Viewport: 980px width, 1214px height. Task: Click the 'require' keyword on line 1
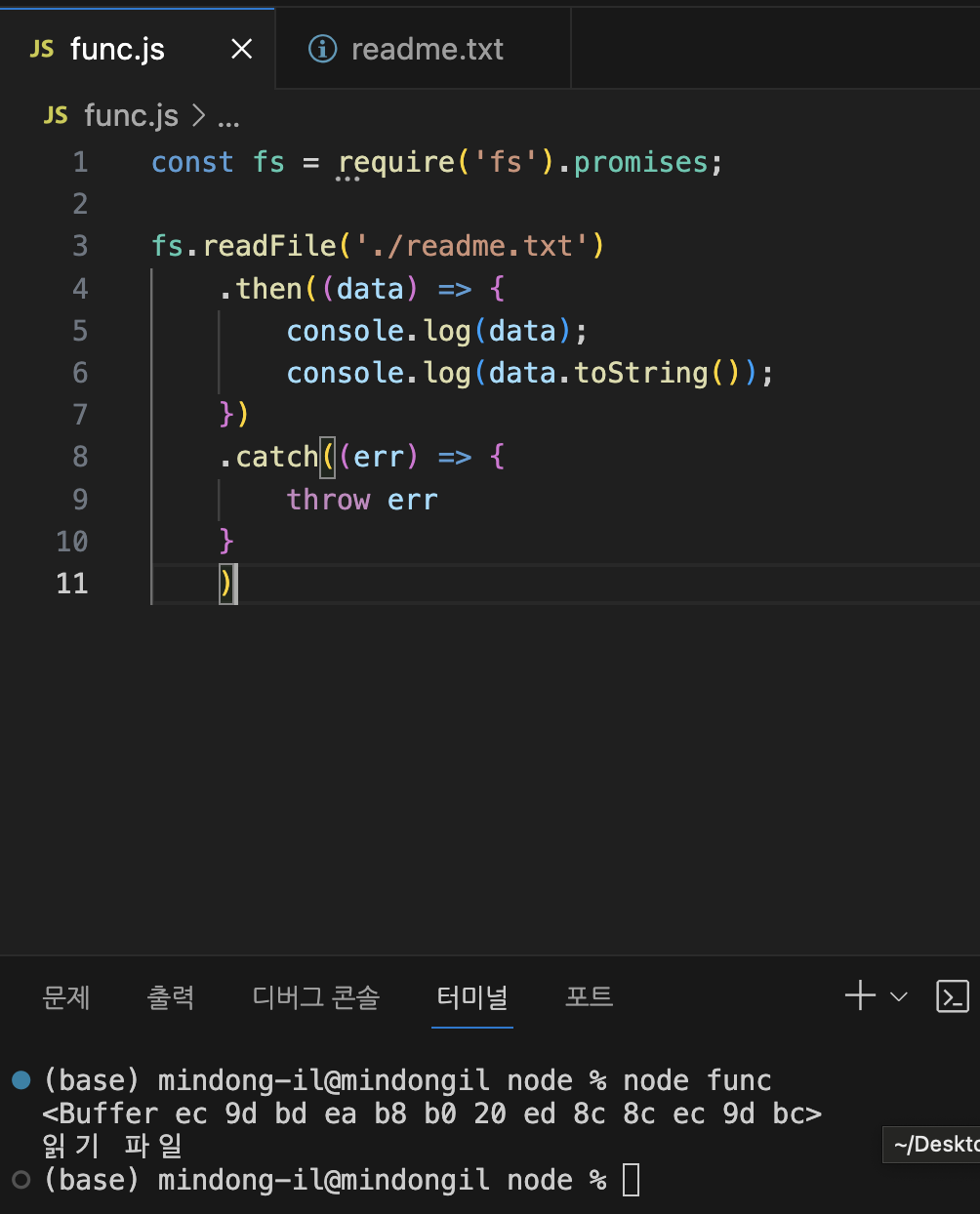tap(396, 162)
